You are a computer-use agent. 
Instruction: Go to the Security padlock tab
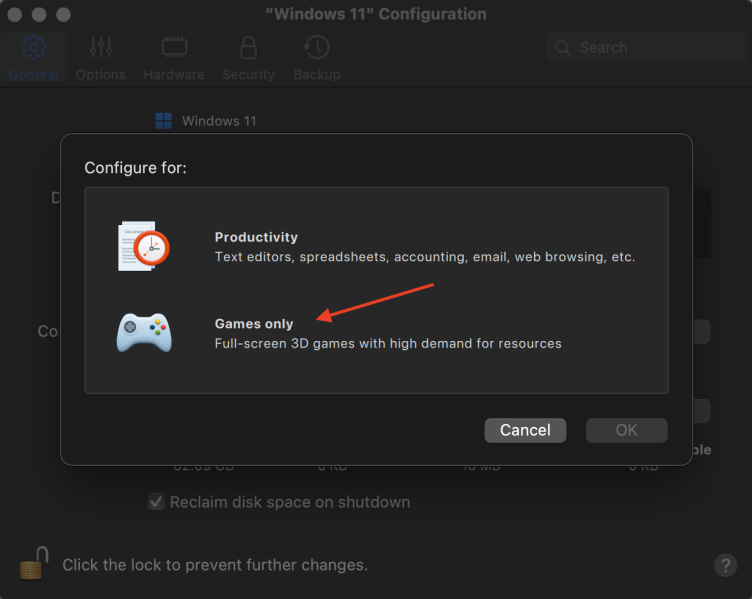point(248,48)
